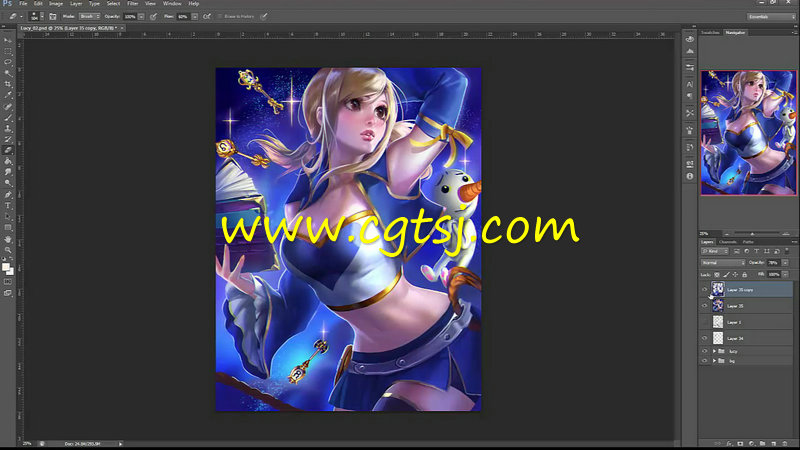
Task: Open Essentials workspace dropdown
Action: pos(771,16)
